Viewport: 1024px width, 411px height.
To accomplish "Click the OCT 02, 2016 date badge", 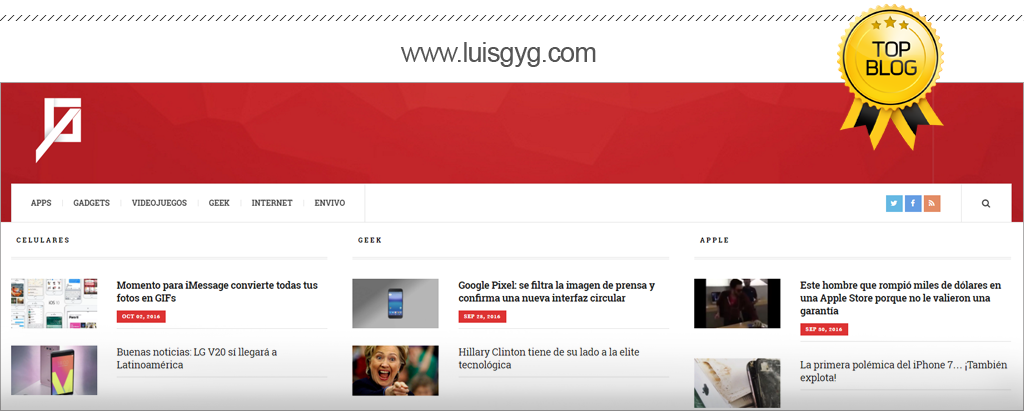I will point(141,316).
